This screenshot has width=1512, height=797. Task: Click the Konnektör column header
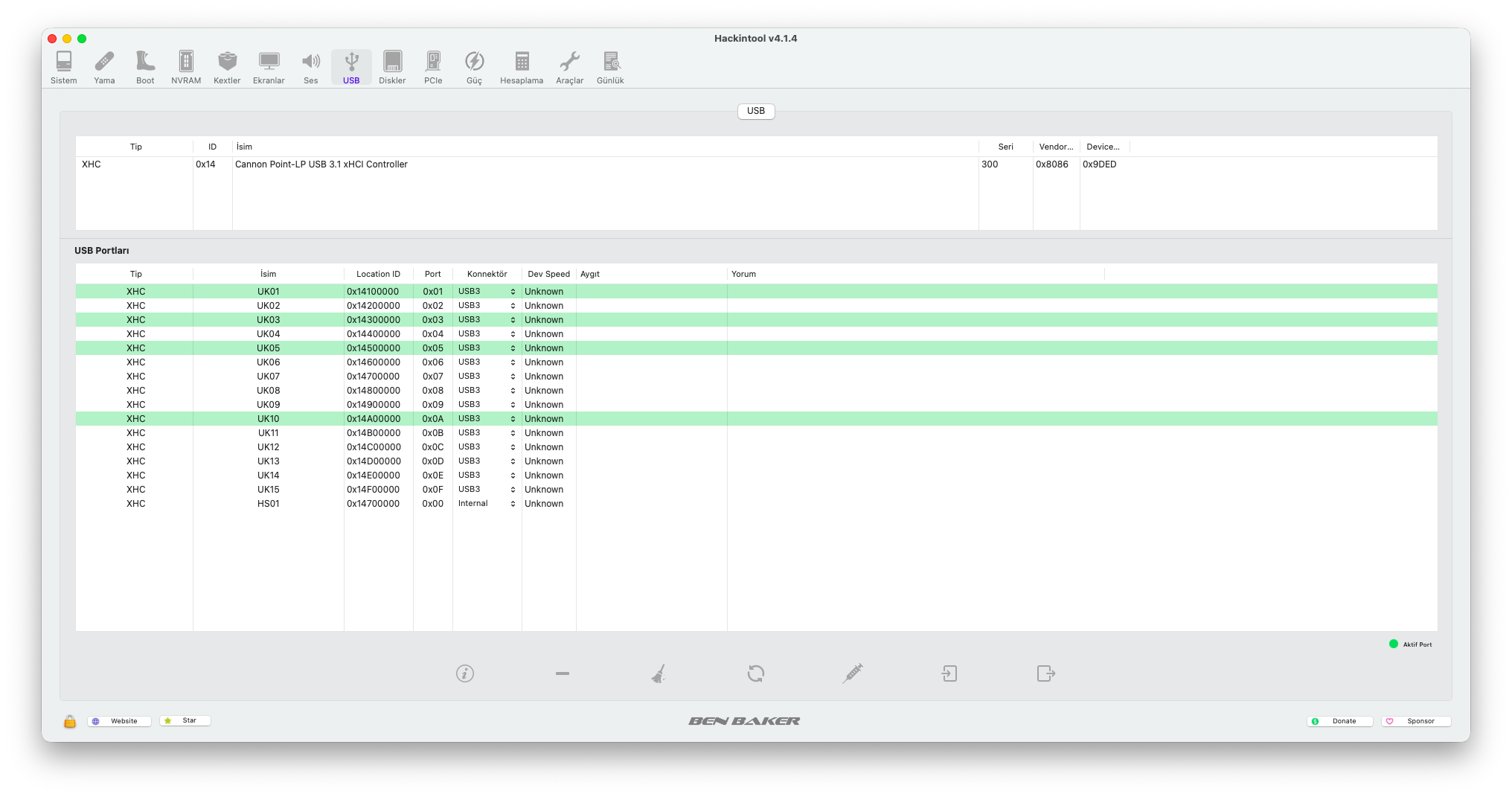[x=487, y=274]
